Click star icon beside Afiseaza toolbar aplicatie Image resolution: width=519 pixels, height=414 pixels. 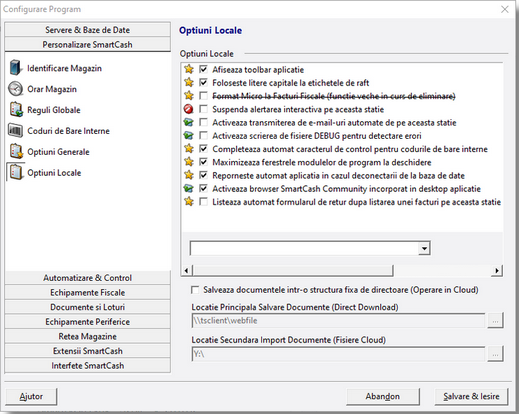coord(189,69)
